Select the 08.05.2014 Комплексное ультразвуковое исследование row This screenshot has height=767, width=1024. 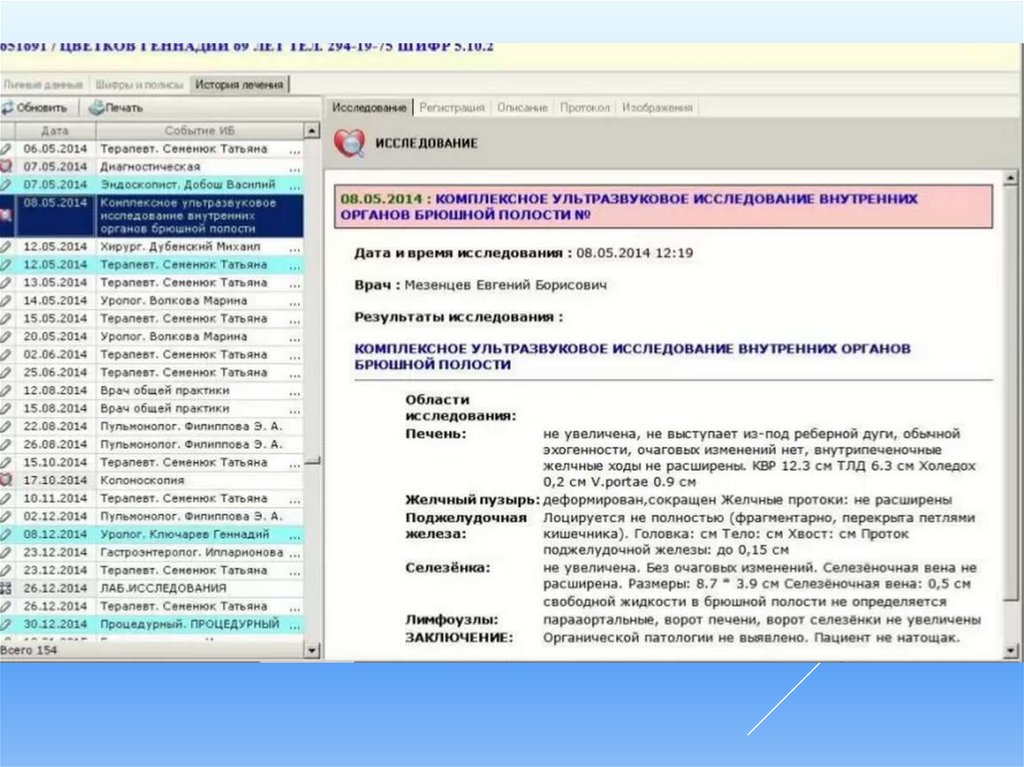(152, 216)
